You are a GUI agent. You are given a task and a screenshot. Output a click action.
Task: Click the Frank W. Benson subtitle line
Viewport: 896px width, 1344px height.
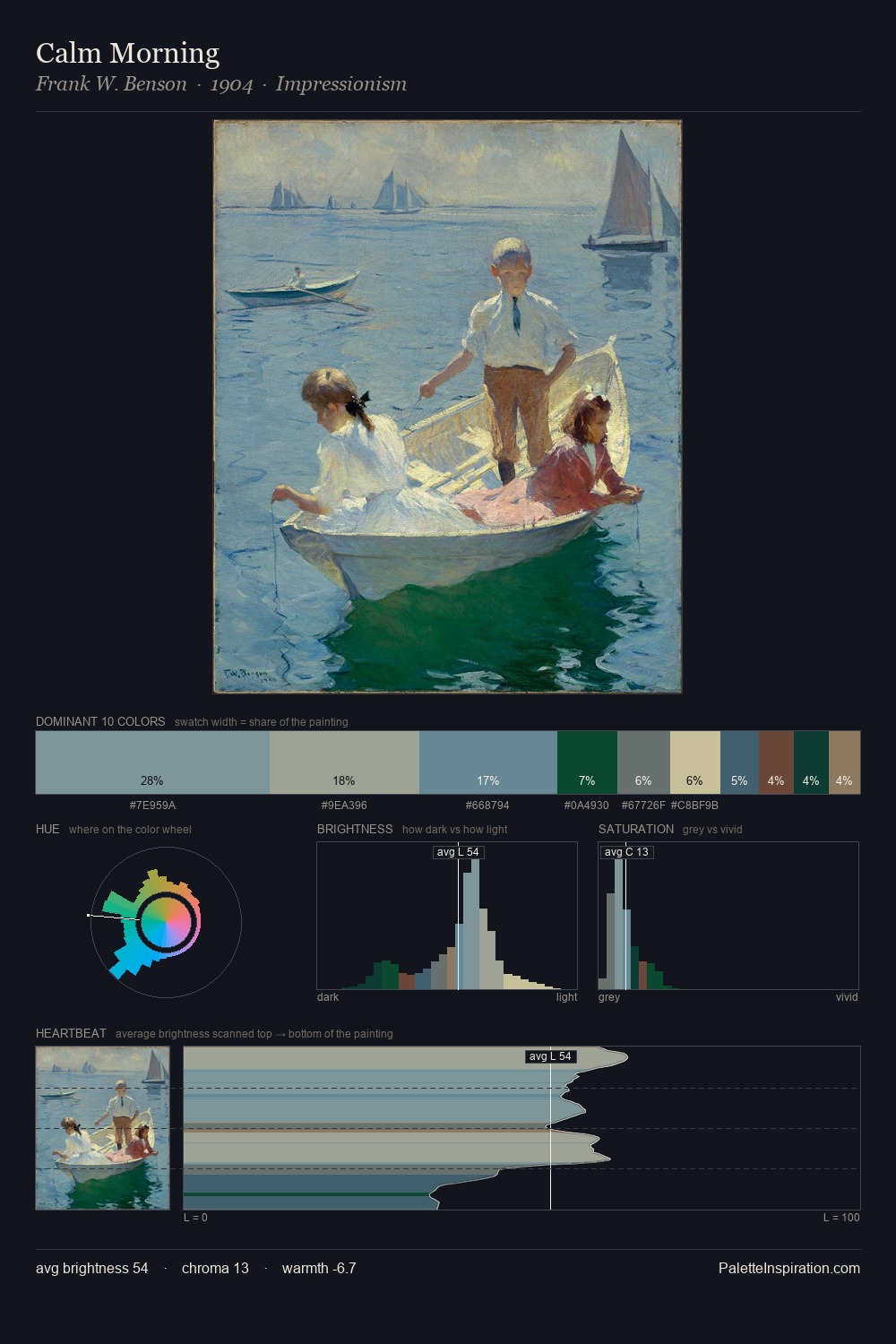pos(221,84)
